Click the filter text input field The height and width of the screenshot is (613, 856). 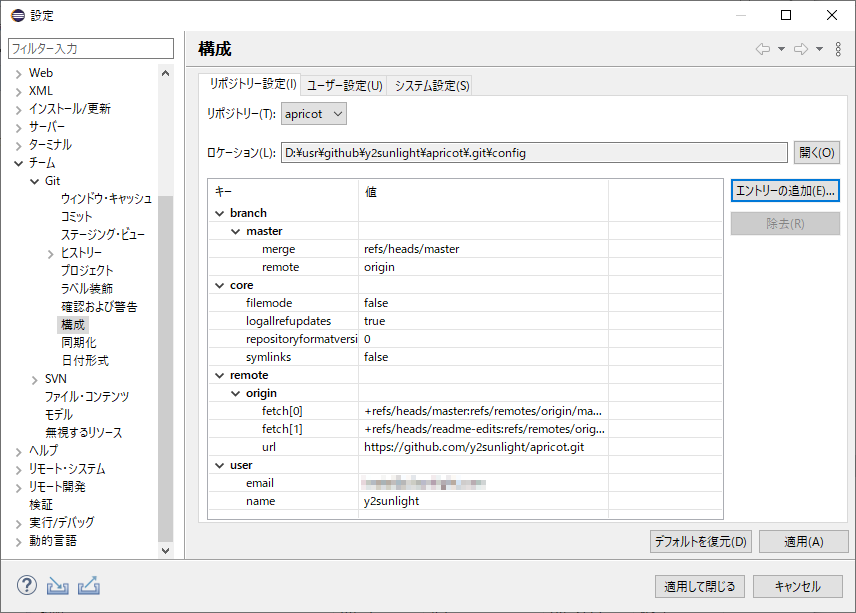click(91, 48)
